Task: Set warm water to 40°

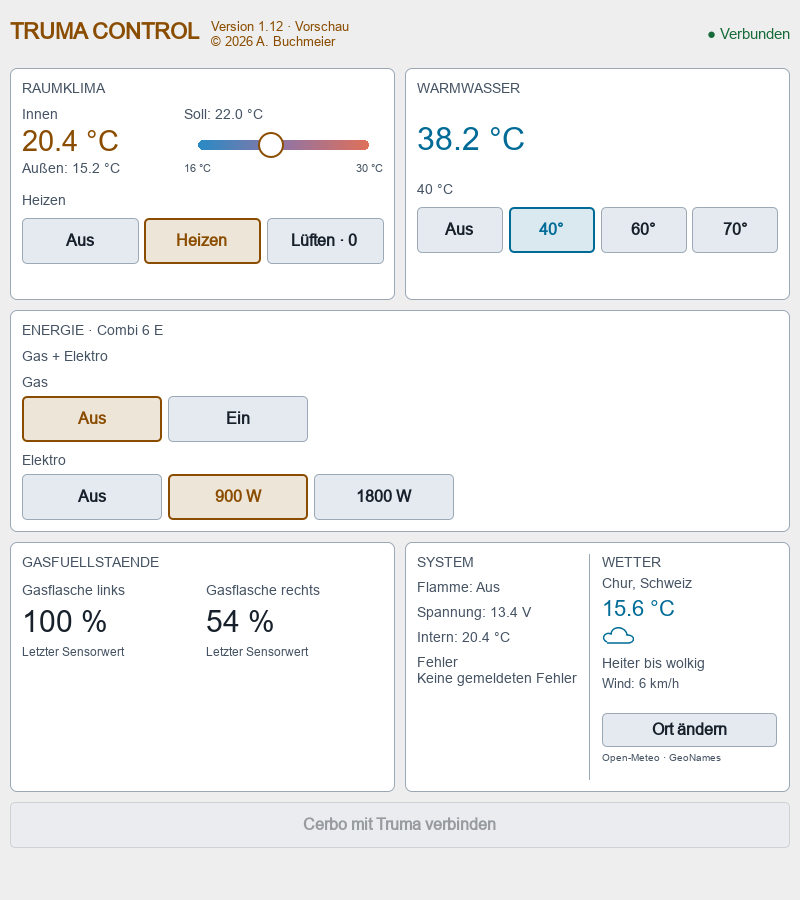Action: click(x=552, y=230)
